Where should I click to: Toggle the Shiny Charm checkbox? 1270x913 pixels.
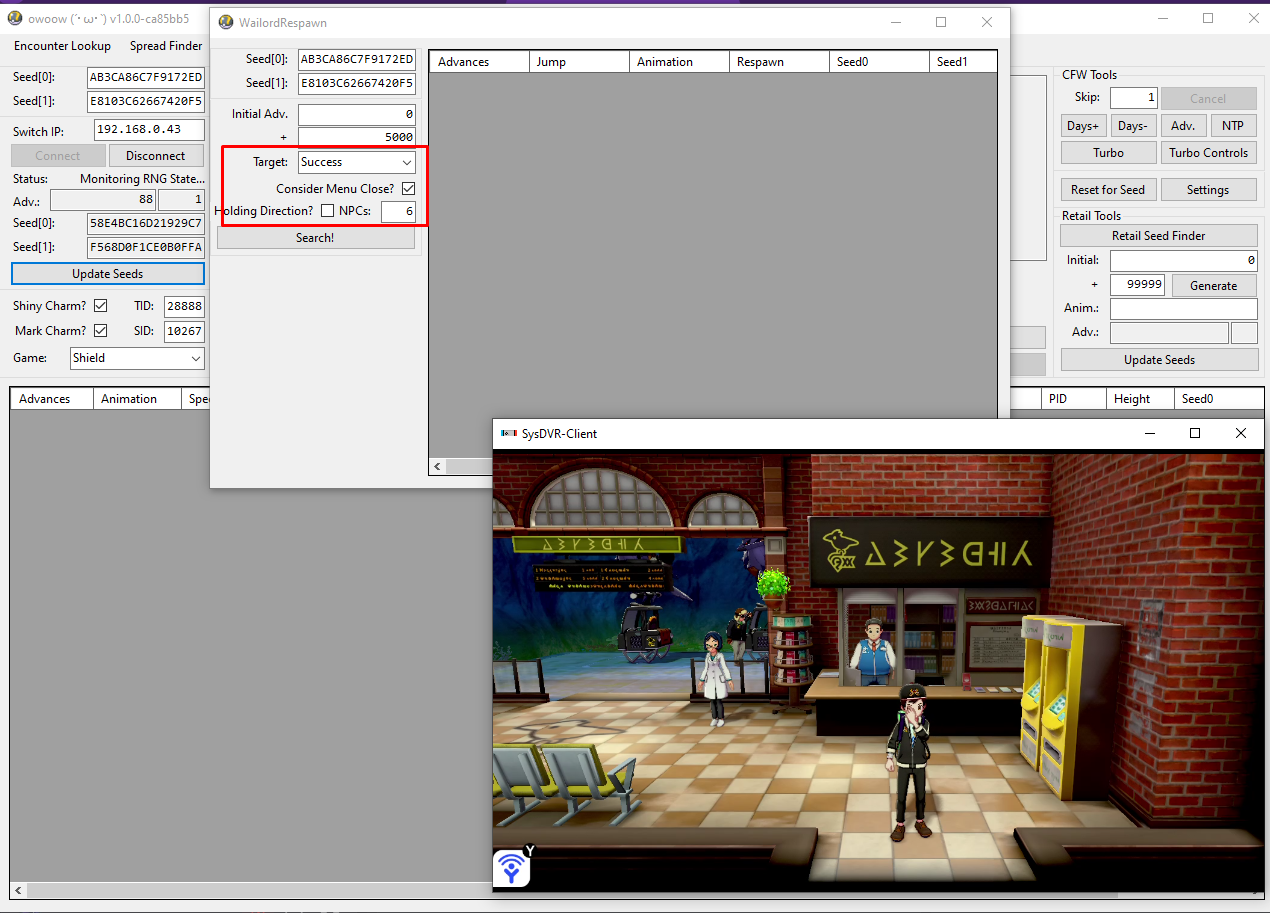coord(100,306)
